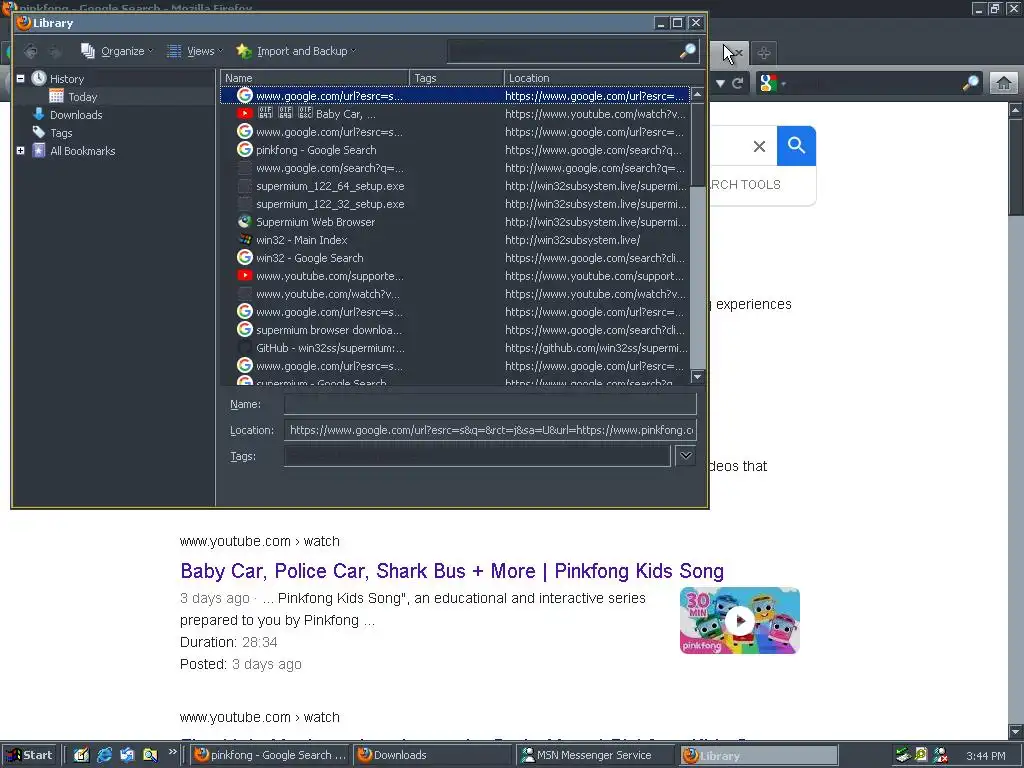Screen dimensions: 1024x768
Task: Launch Internet Explorer from Quick Launch
Action: (104, 755)
